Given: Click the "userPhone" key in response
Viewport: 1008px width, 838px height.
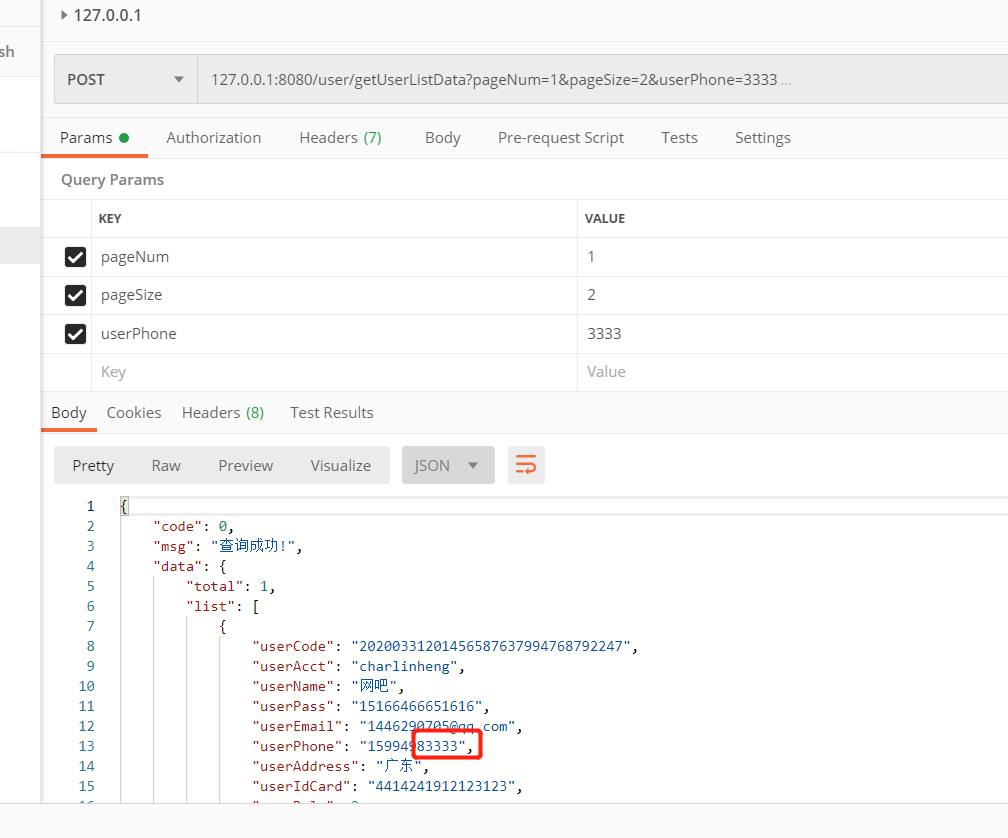Looking at the screenshot, I should pyautogui.click(x=297, y=746).
